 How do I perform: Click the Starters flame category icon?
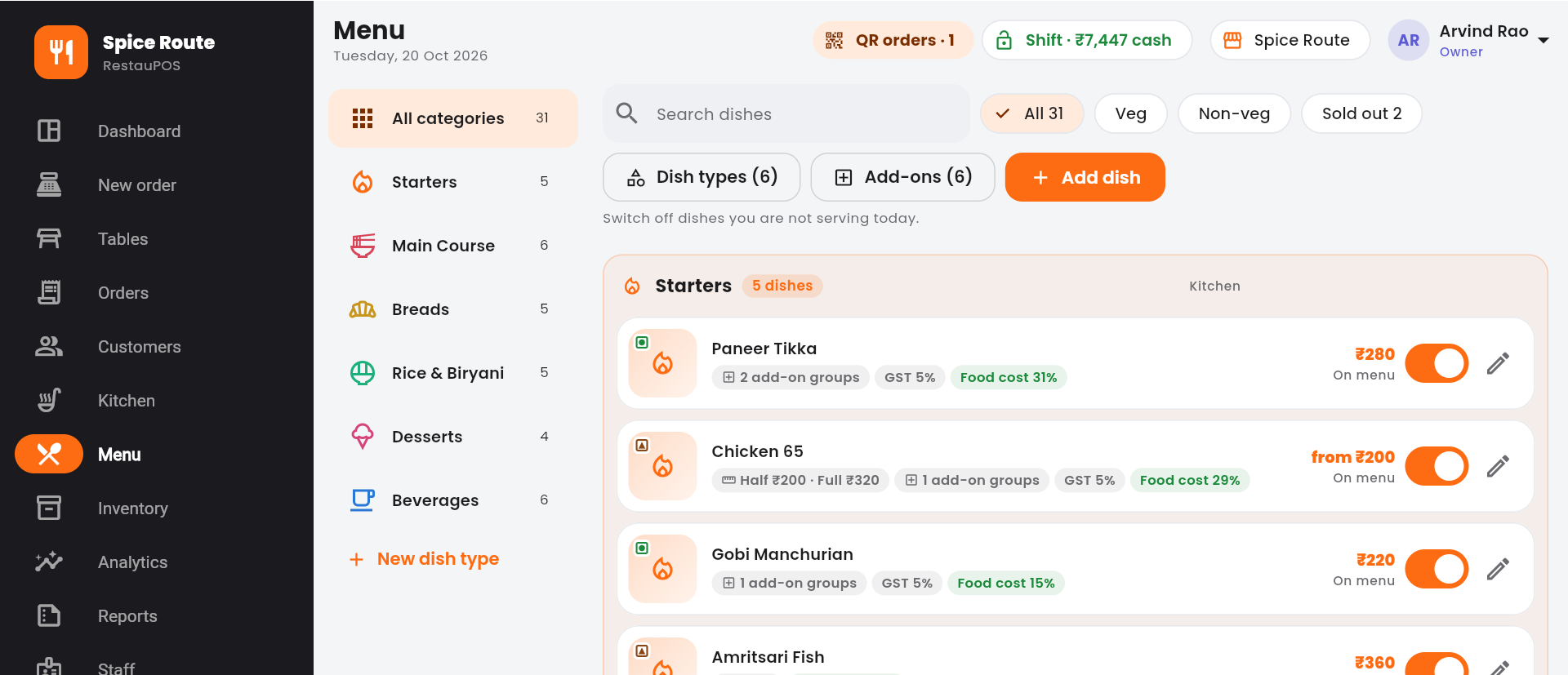pyautogui.click(x=363, y=182)
